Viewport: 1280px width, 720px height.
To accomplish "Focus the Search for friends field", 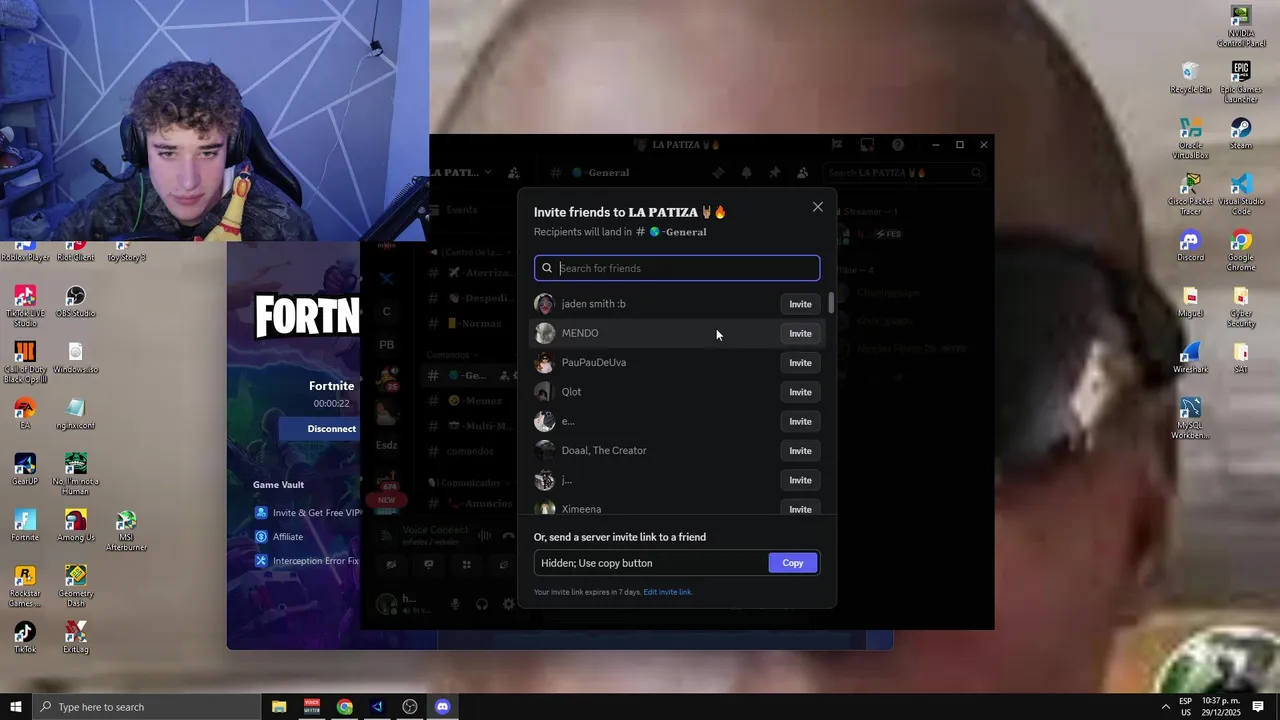I will 677,268.
